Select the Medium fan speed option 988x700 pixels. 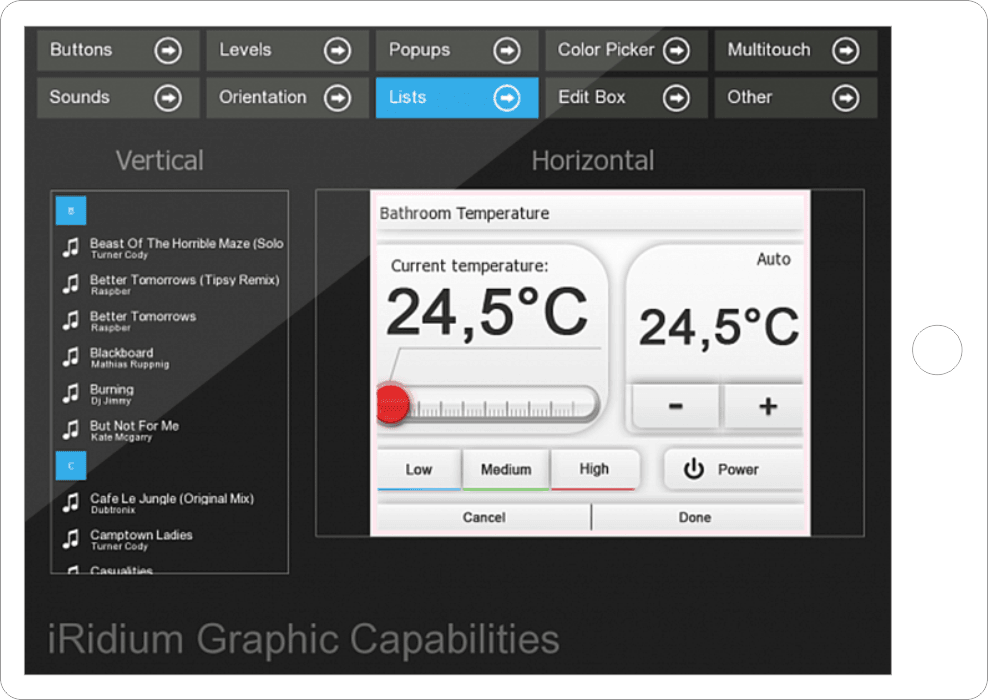point(506,469)
